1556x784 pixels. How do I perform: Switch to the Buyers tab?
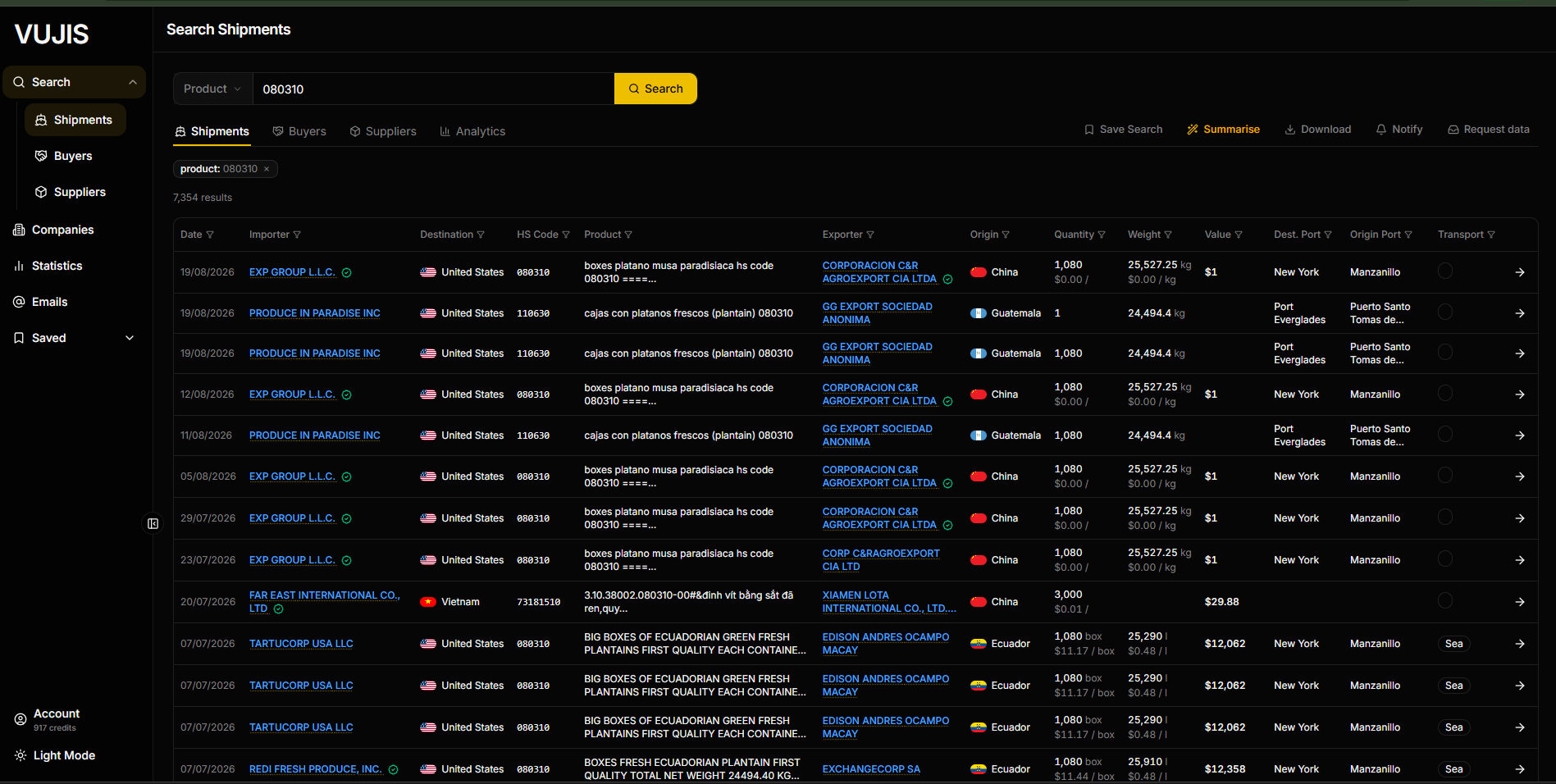tap(299, 131)
